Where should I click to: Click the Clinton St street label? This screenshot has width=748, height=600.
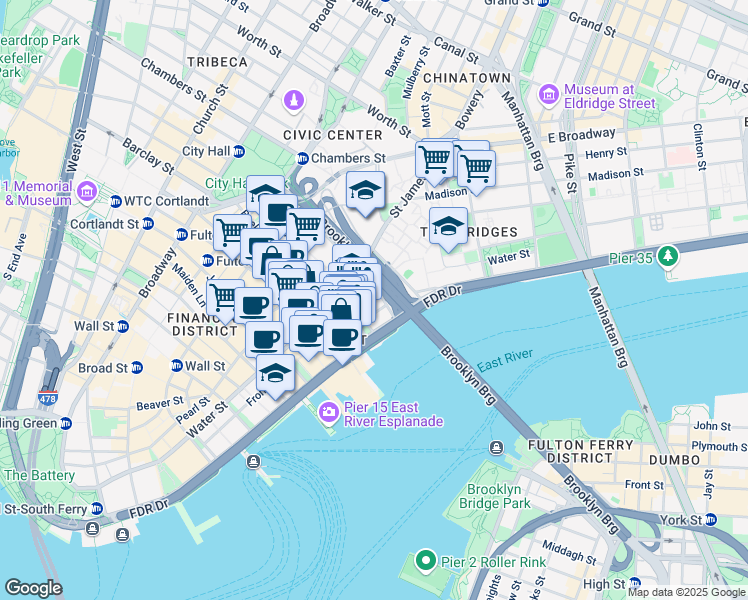699,147
